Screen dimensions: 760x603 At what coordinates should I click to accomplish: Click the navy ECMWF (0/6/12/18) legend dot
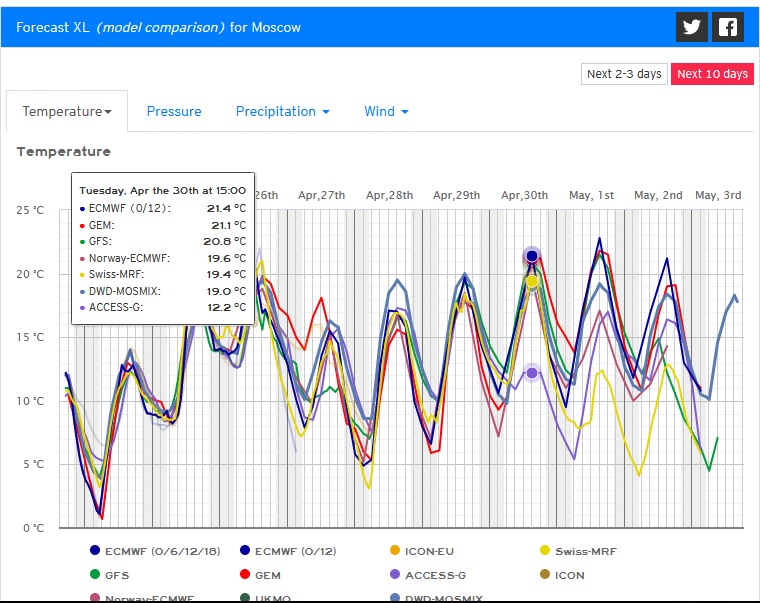tap(95, 550)
